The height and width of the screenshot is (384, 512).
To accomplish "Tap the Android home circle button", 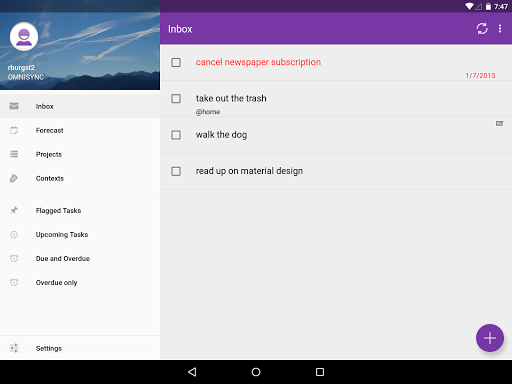I will (x=256, y=372).
